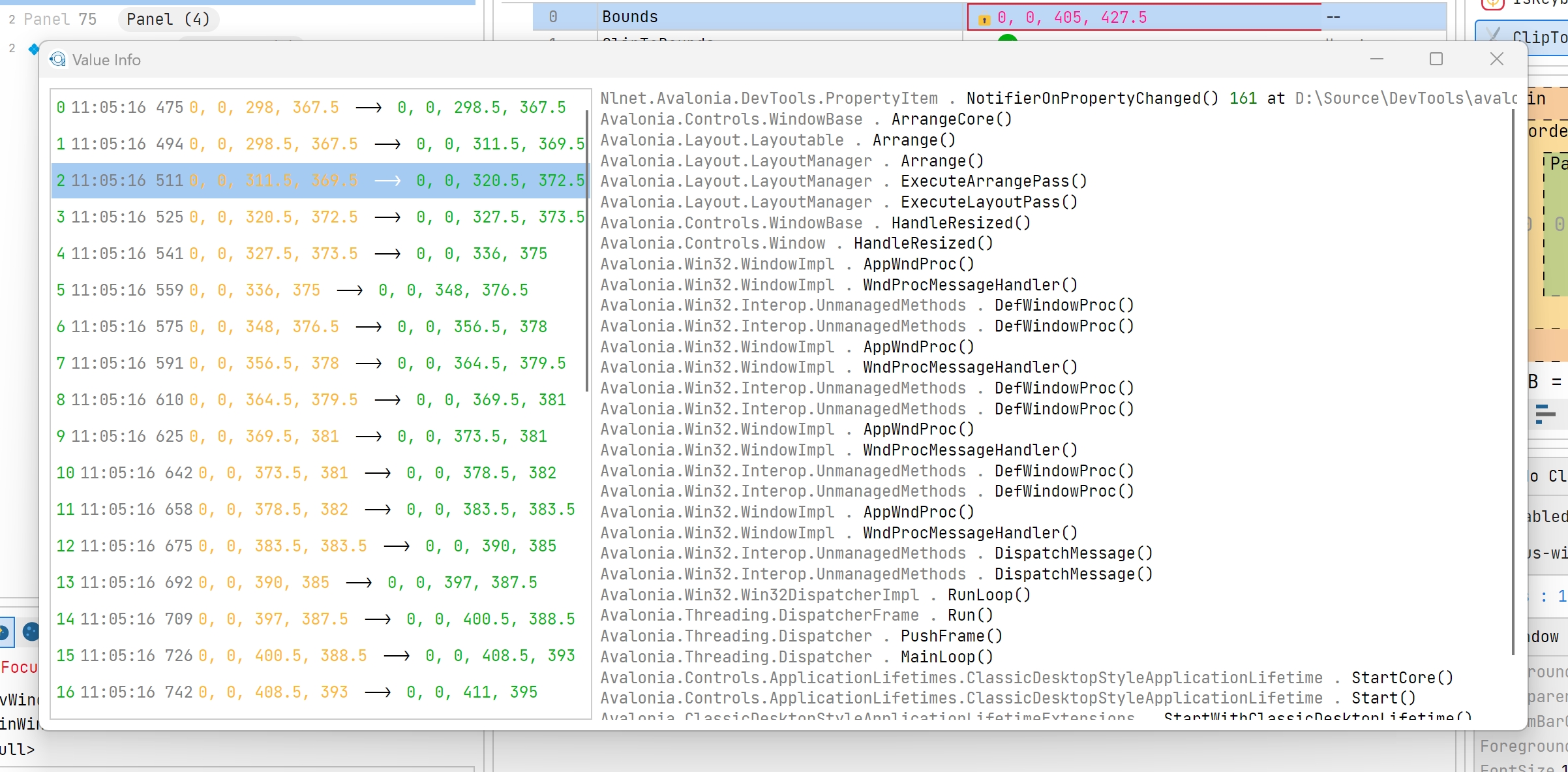Click the Panel 75 tree entry
This screenshot has height=772, width=1568.
click(x=60, y=20)
